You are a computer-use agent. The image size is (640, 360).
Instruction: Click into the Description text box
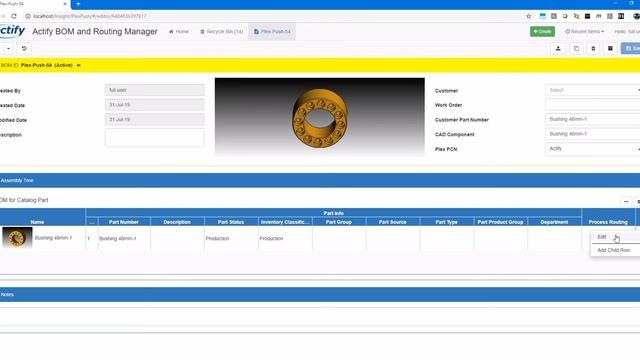(155, 138)
